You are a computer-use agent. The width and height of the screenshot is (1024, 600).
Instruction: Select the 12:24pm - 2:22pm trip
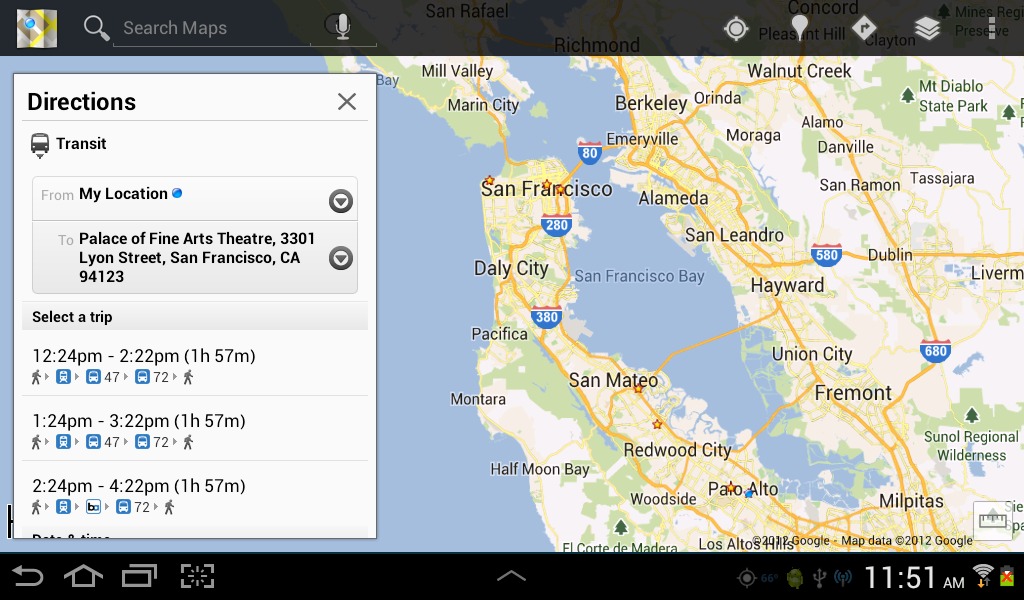[x=195, y=364]
